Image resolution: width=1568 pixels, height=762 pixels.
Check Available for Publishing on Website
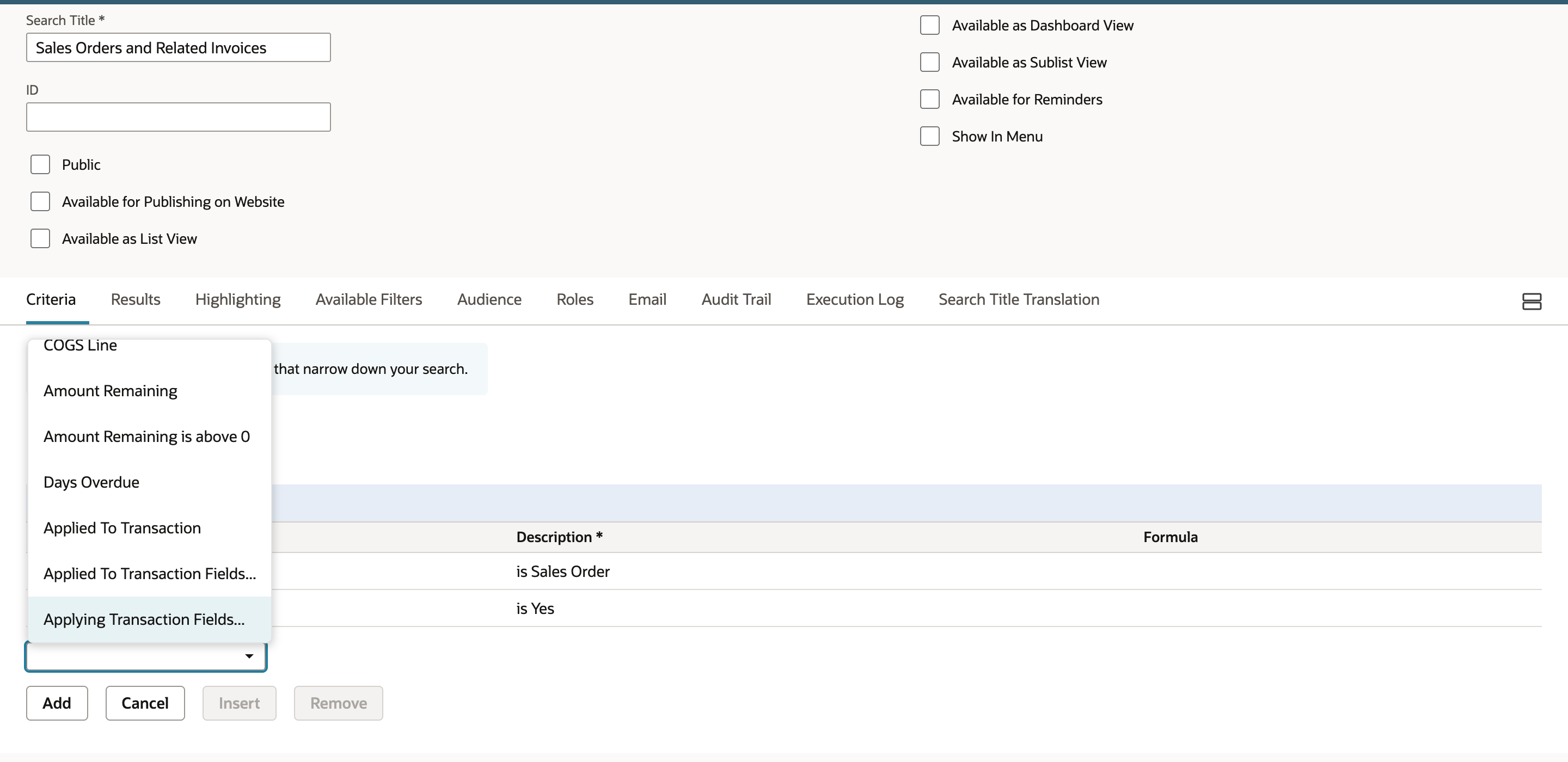(x=40, y=201)
